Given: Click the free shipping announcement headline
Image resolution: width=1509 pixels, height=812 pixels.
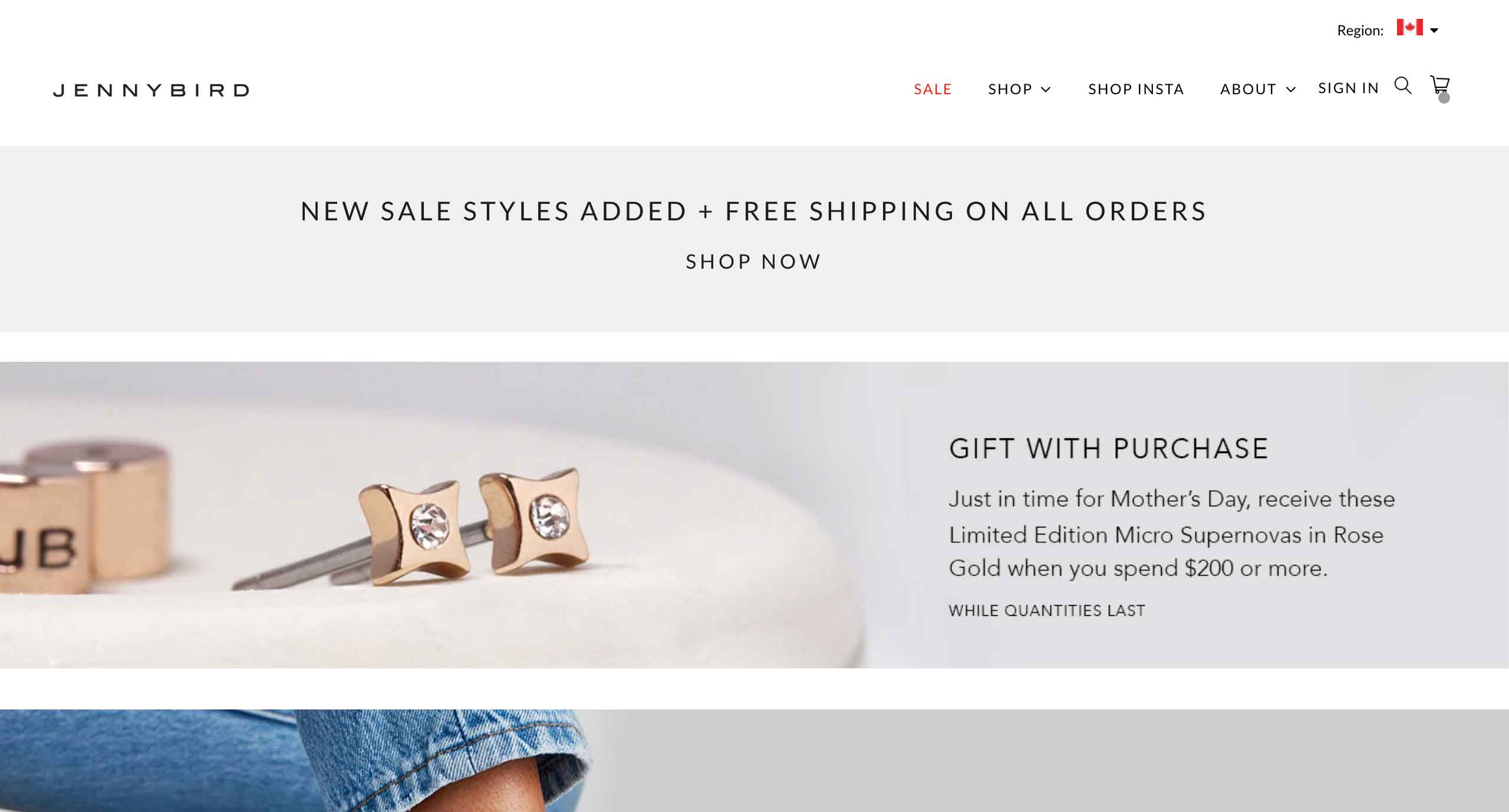Looking at the screenshot, I should point(754,211).
